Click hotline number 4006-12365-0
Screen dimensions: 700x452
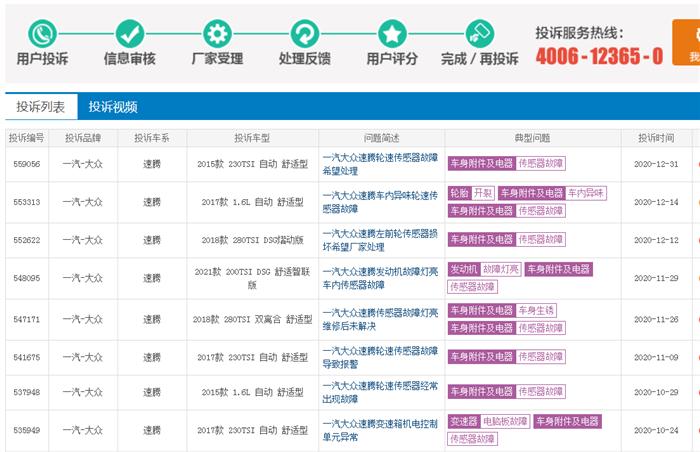tap(599, 56)
